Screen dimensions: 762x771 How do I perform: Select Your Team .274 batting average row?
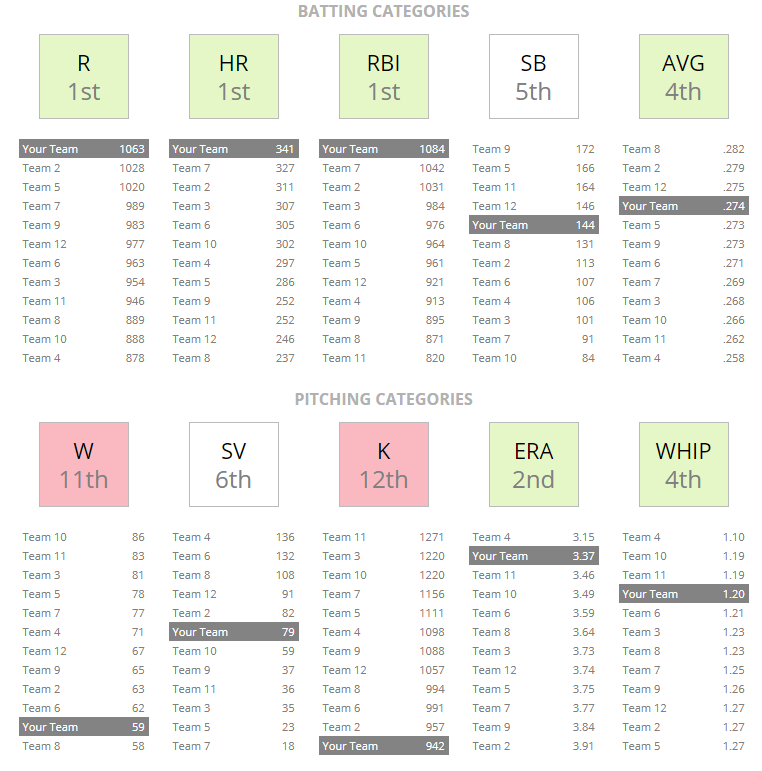click(x=684, y=206)
